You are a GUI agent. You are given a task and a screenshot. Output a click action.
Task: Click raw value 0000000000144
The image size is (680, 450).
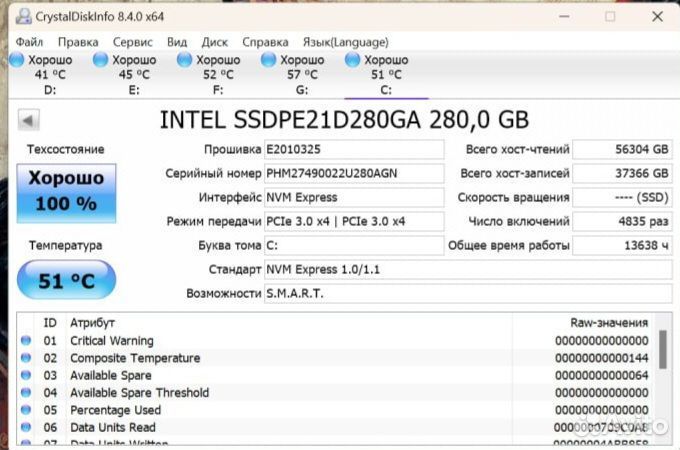tap(602, 358)
